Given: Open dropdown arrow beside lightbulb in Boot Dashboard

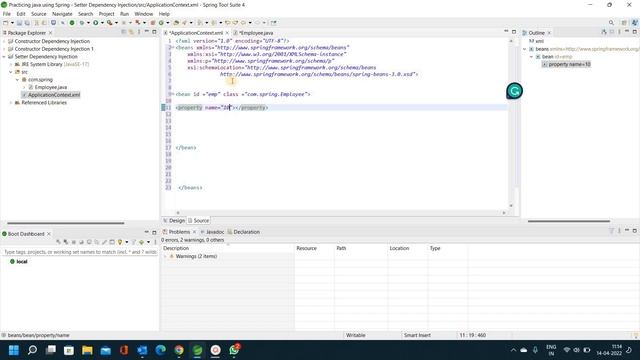Looking at the screenshot, I should coord(127,242).
